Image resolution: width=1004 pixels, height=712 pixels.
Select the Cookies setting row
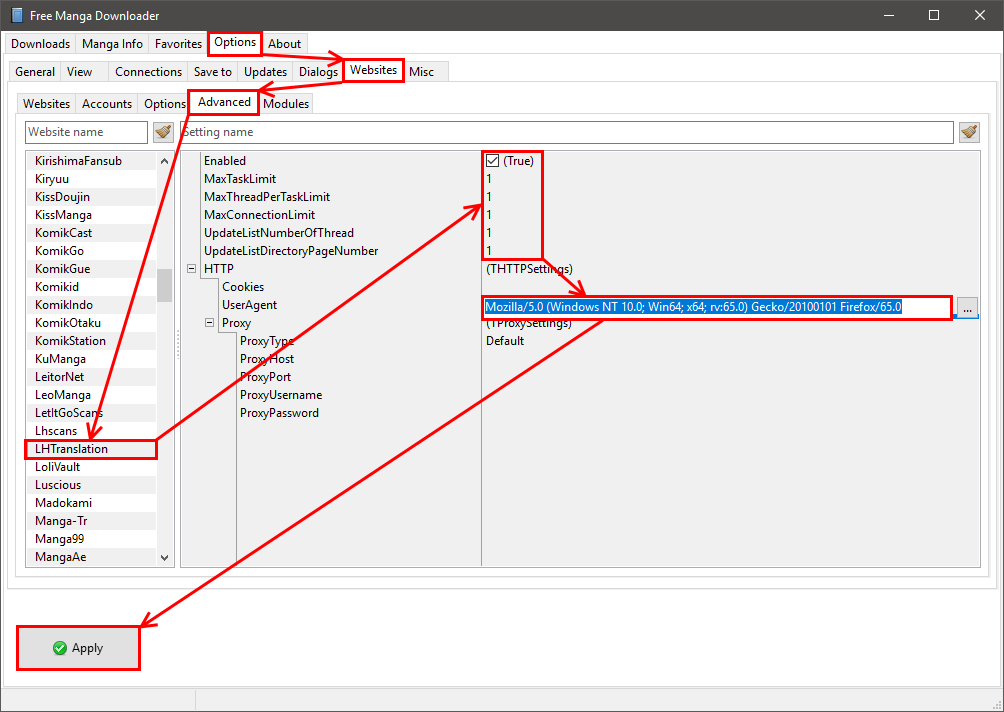(580, 287)
